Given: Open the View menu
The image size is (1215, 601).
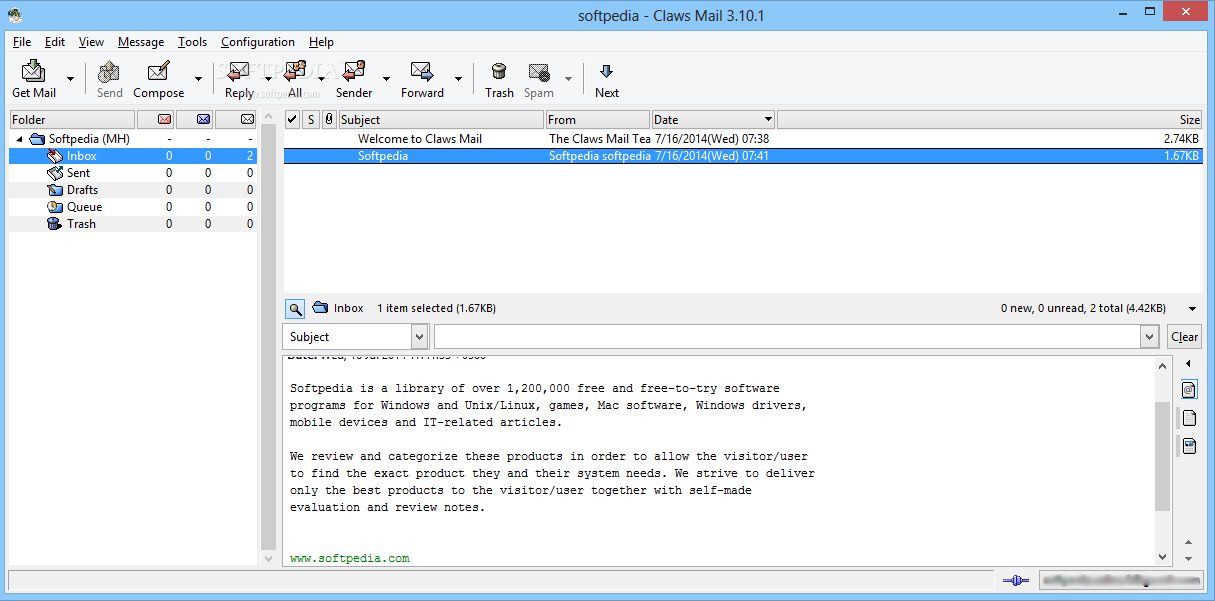Looking at the screenshot, I should (91, 42).
